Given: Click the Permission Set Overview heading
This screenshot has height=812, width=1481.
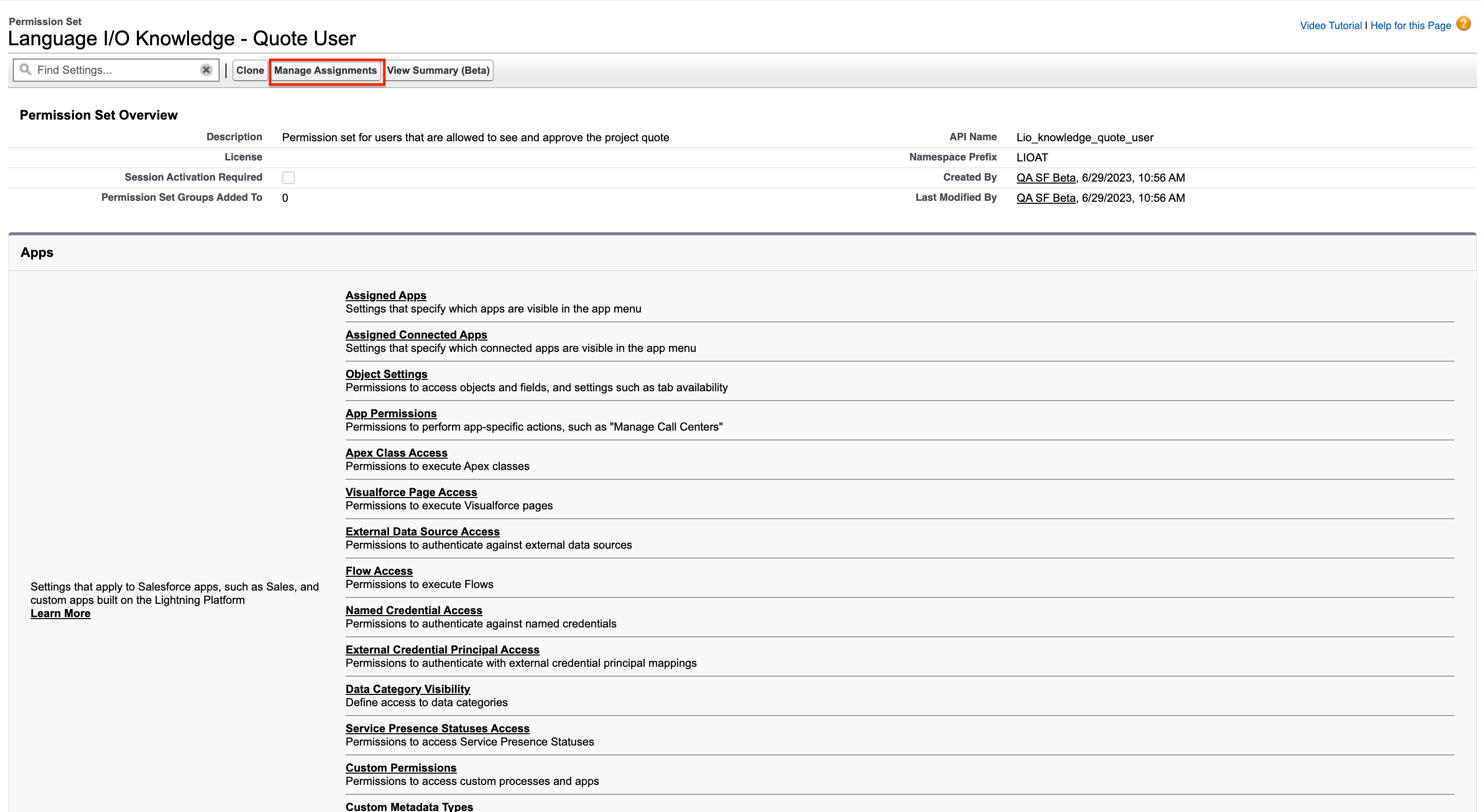Looking at the screenshot, I should [98, 115].
